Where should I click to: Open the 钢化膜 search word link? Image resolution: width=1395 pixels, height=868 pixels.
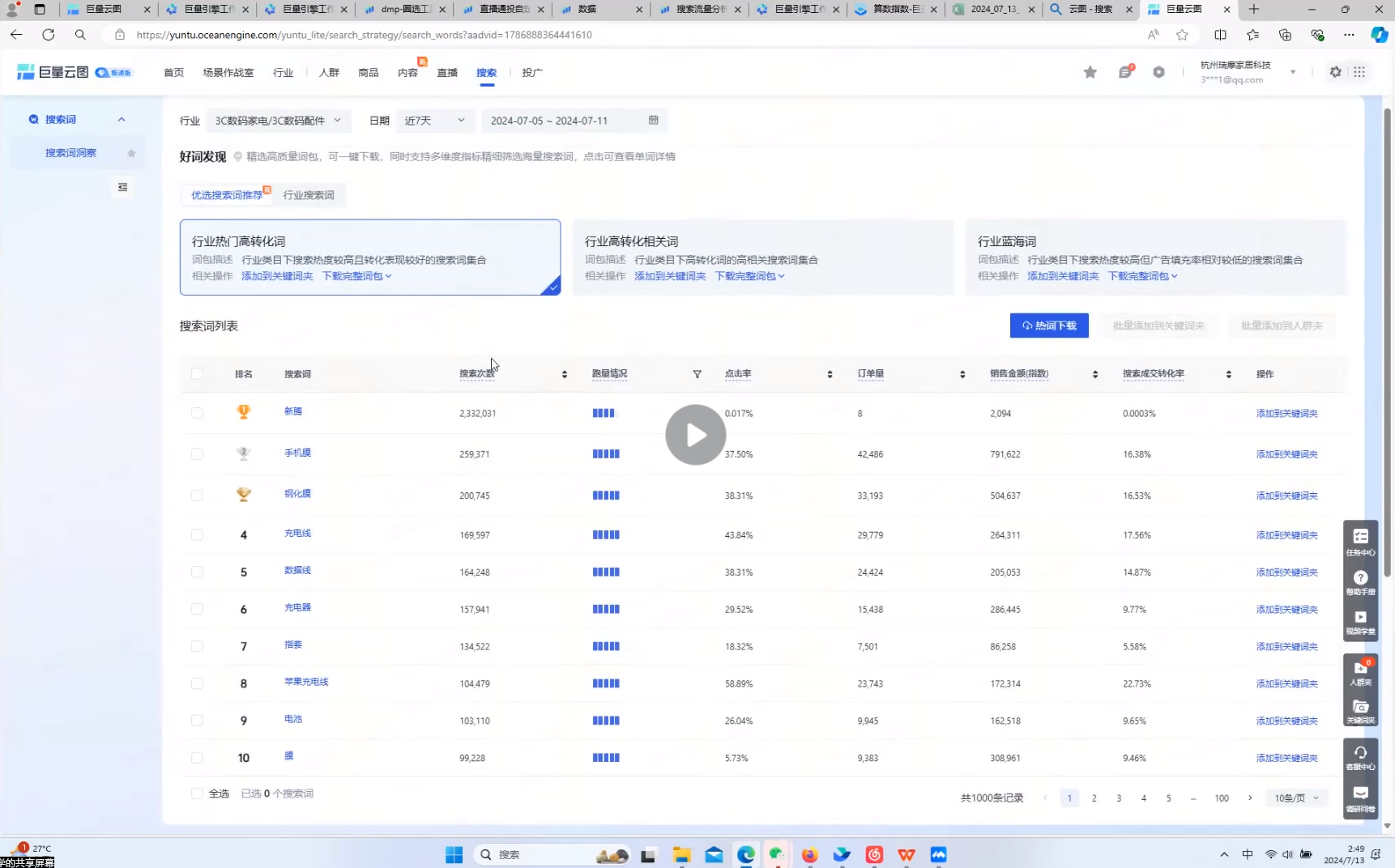[x=297, y=494]
